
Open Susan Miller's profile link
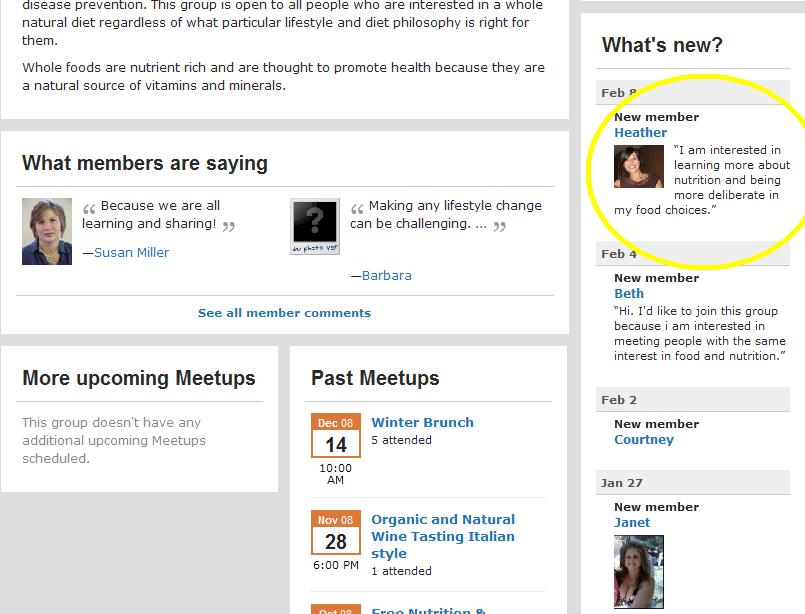point(132,253)
